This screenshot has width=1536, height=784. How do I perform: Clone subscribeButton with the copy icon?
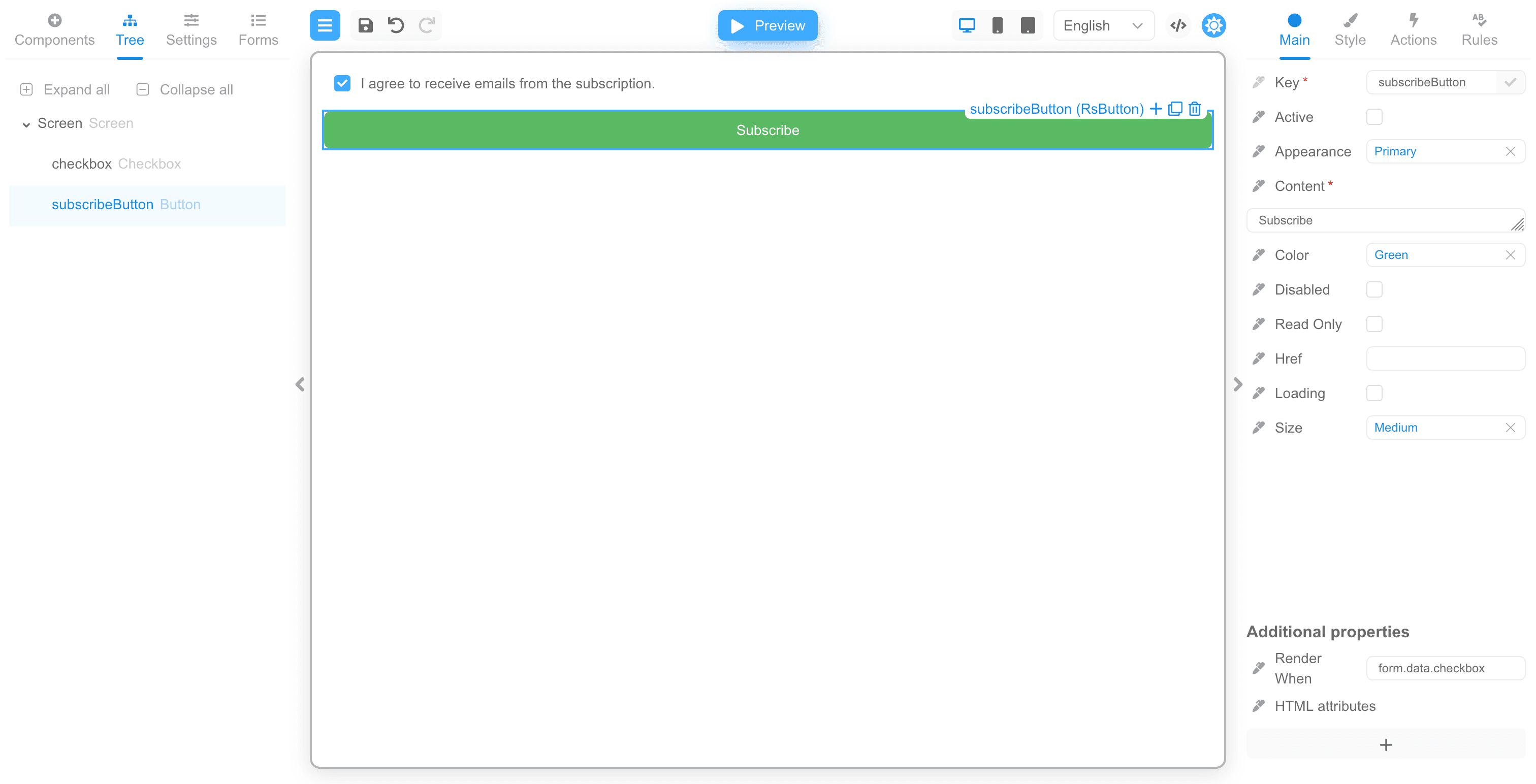coord(1175,109)
